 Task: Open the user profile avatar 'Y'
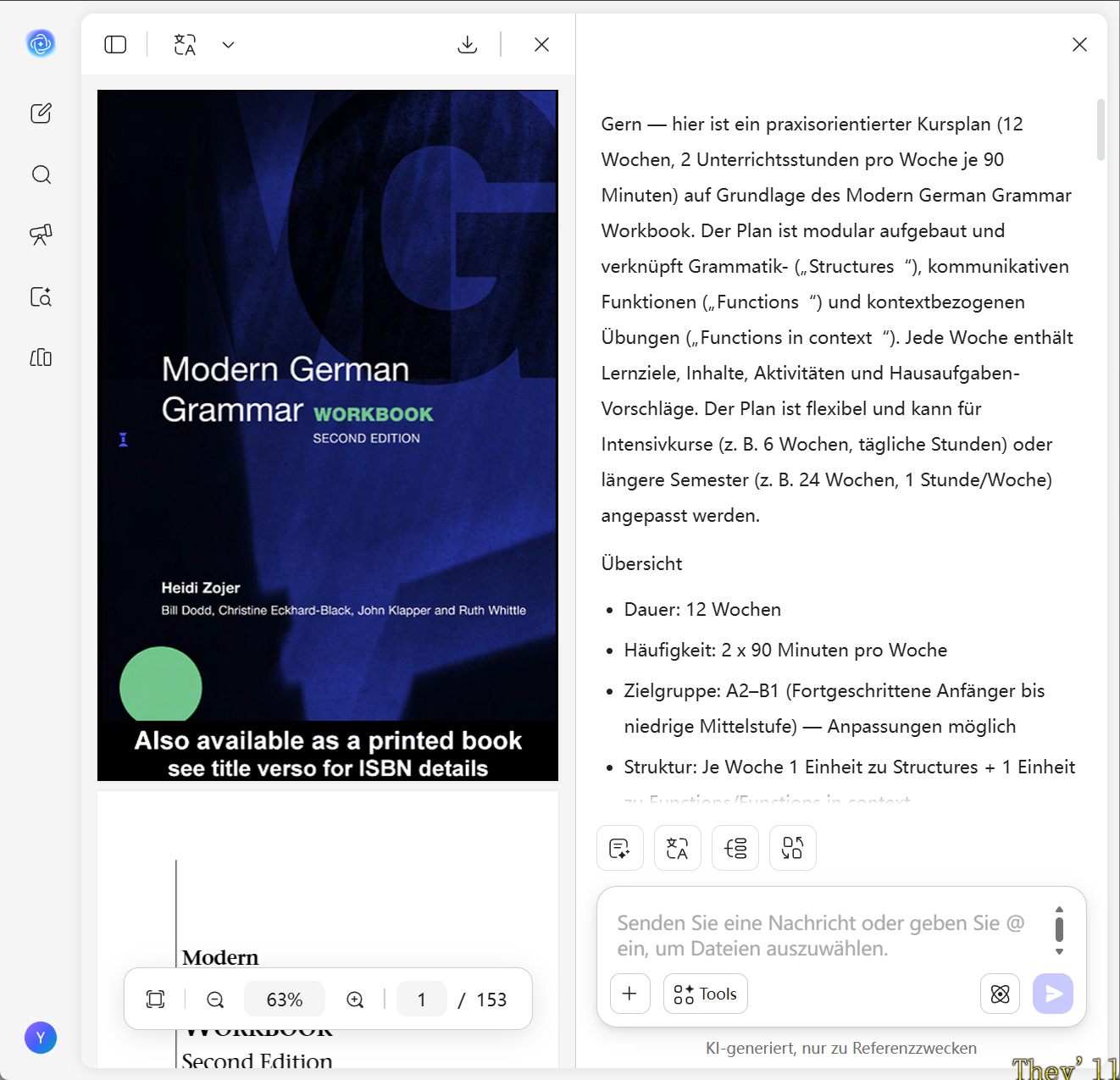click(41, 1038)
